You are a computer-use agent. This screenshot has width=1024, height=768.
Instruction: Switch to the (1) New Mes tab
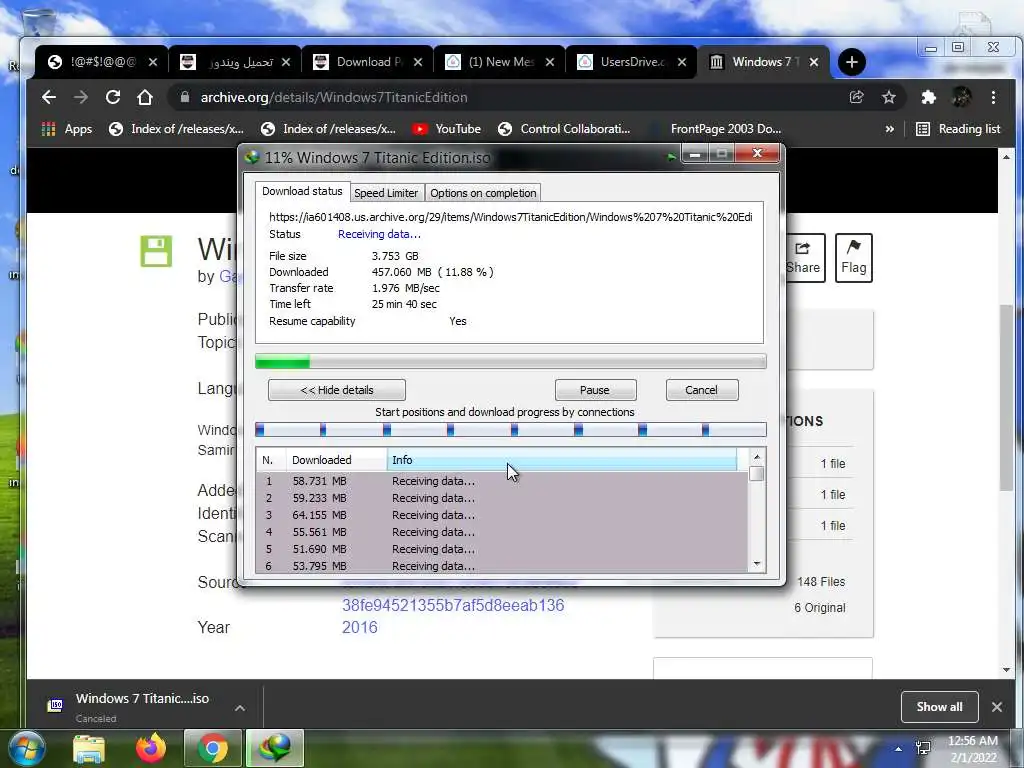500,62
